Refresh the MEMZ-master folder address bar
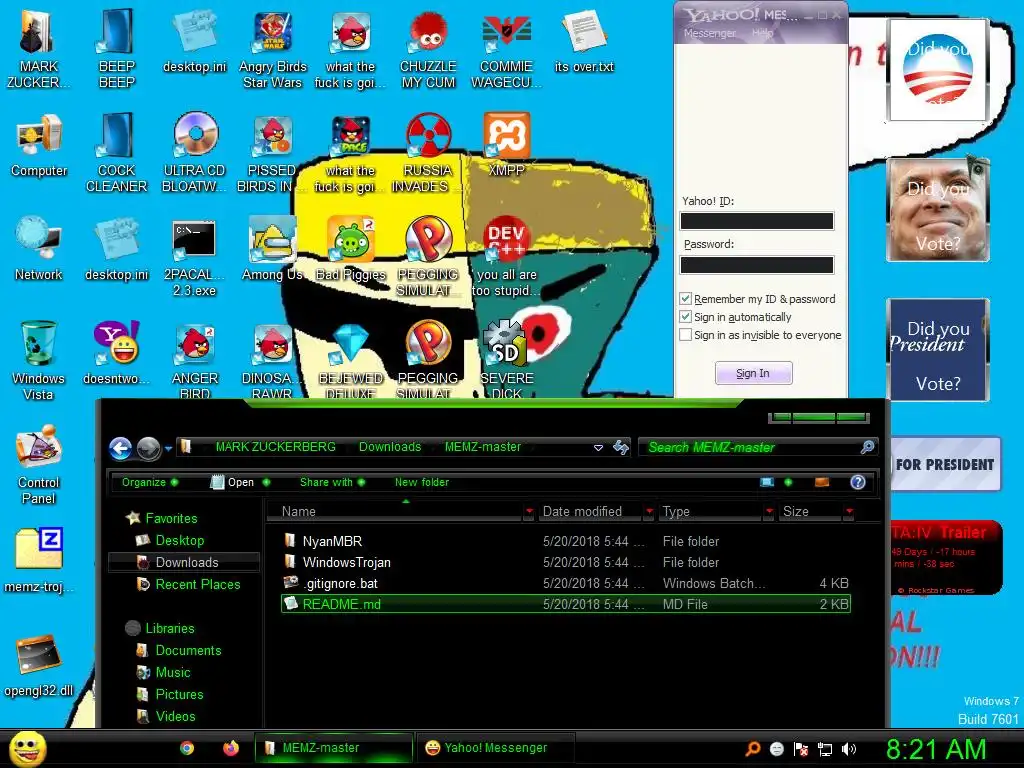Screen dimensions: 1024x768 click(620, 447)
